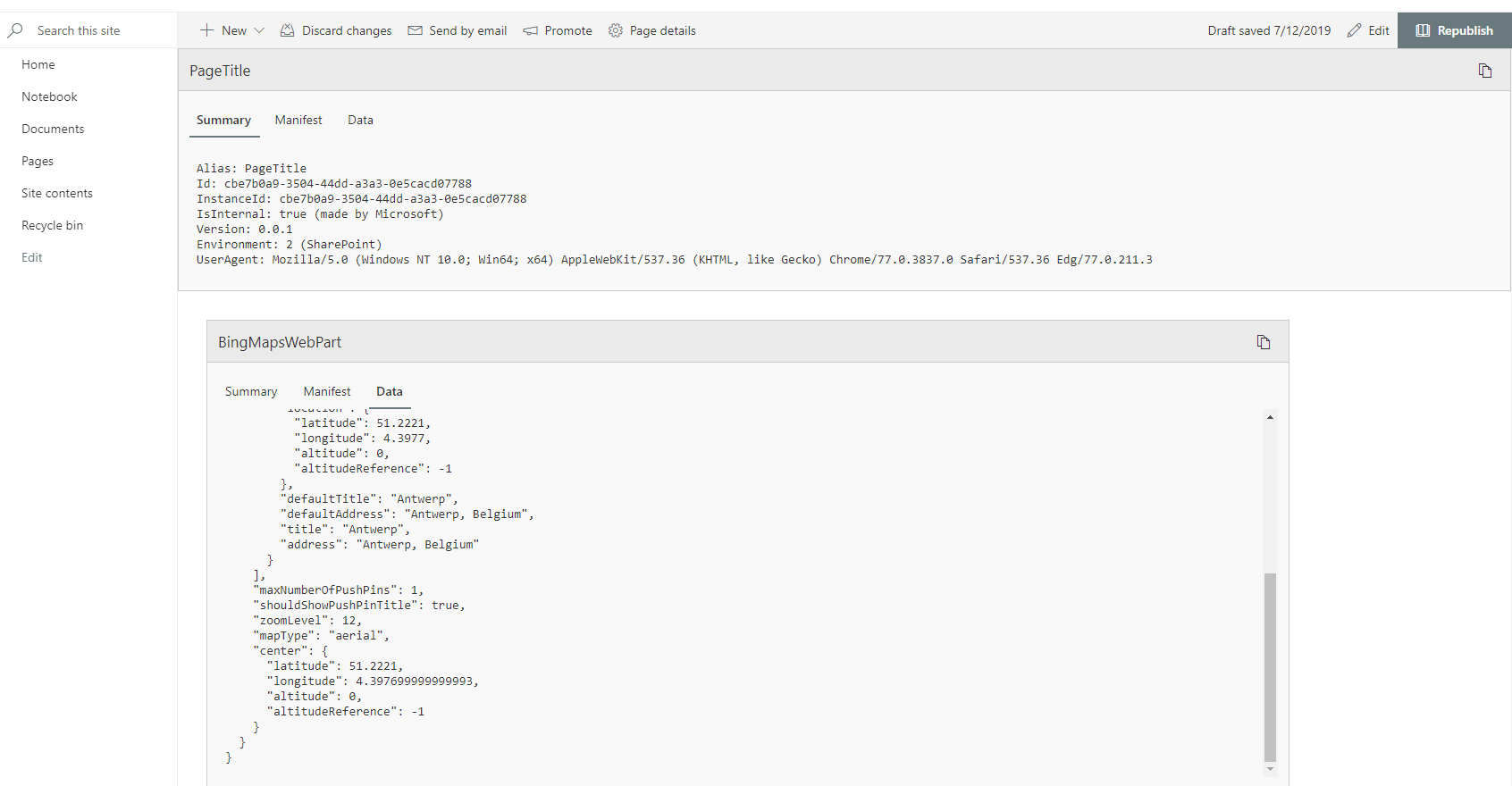Screen dimensions: 1512x786
Task: Click the Edit pencil icon
Action: coord(1354,30)
